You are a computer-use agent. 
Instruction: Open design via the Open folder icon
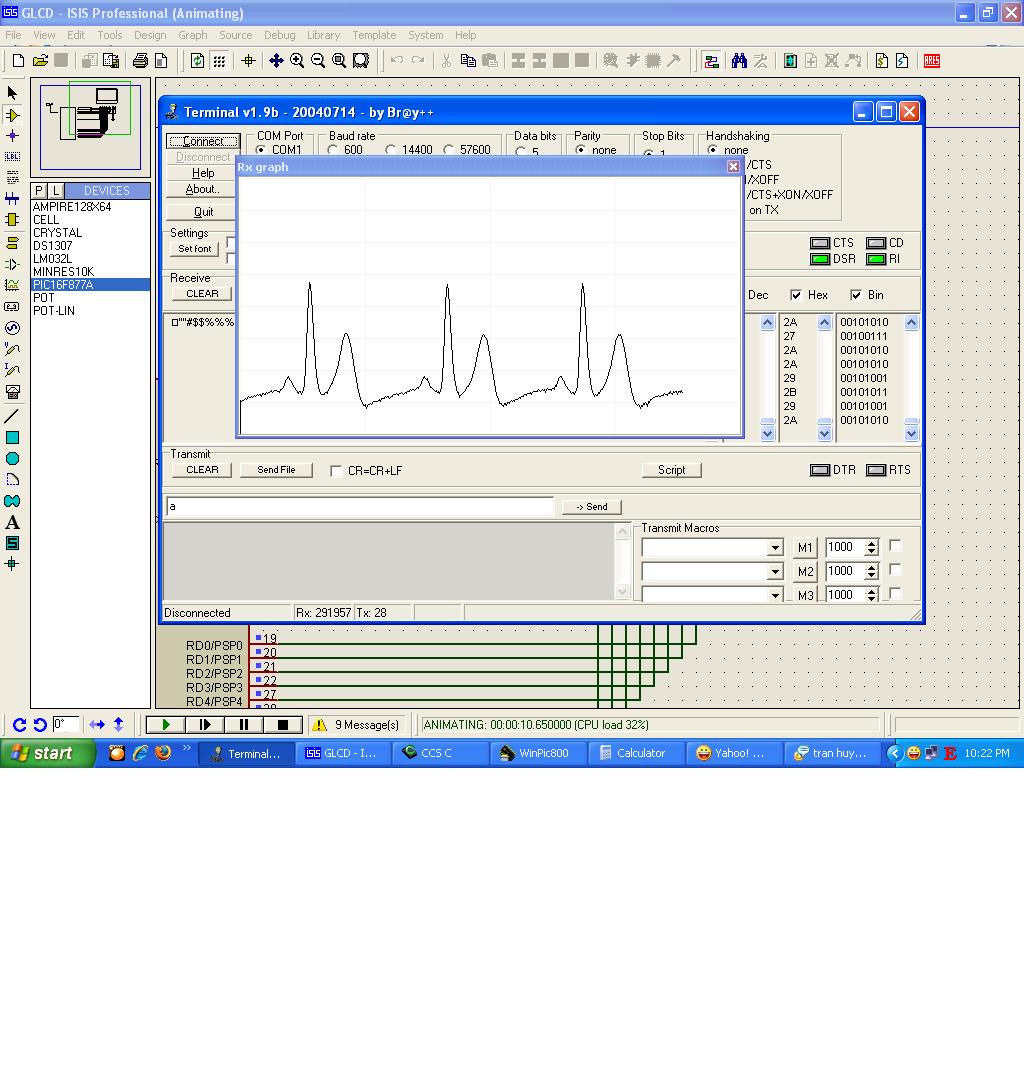[x=40, y=61]
